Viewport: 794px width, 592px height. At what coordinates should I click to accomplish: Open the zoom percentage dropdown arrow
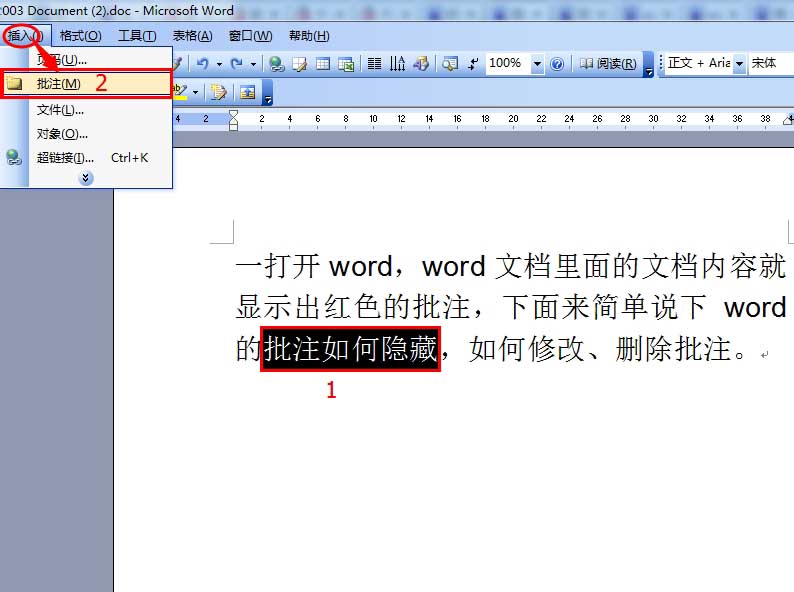(x=537, y=64)
